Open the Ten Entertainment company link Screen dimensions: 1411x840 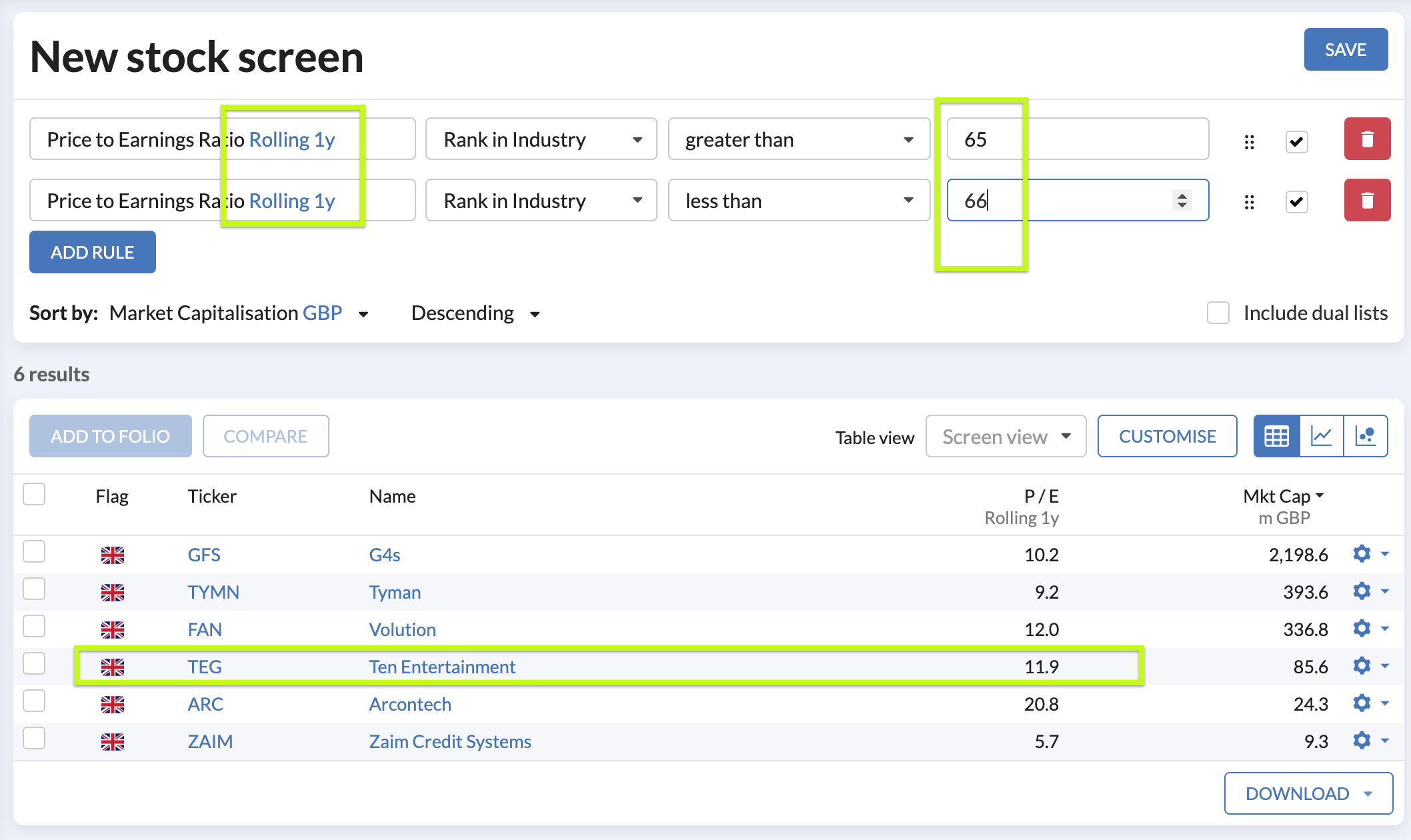(442, 667)
